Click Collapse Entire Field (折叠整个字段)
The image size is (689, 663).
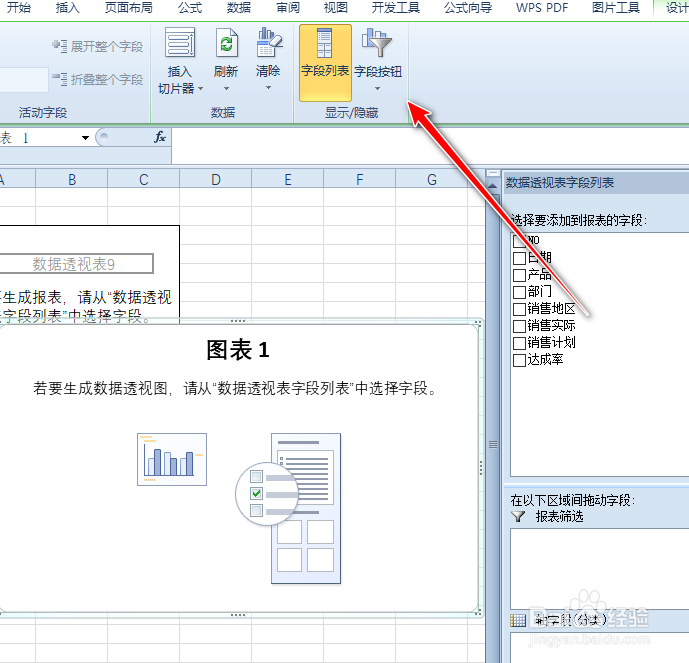(x=97, y=79)
